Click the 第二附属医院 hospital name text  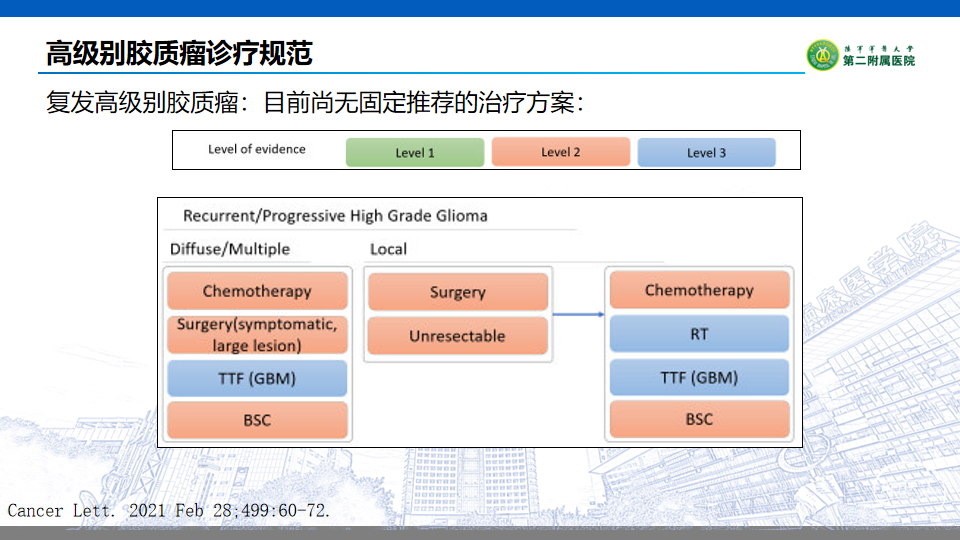pyautogui.click(x=879, y=61)
